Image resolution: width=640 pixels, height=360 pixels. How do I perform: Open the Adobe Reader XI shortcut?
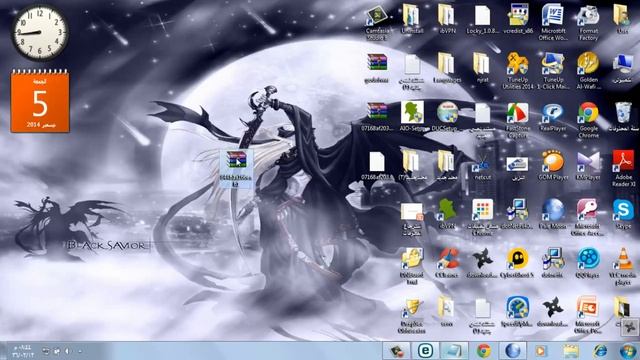pyautogui.click(x=623, y=169)
